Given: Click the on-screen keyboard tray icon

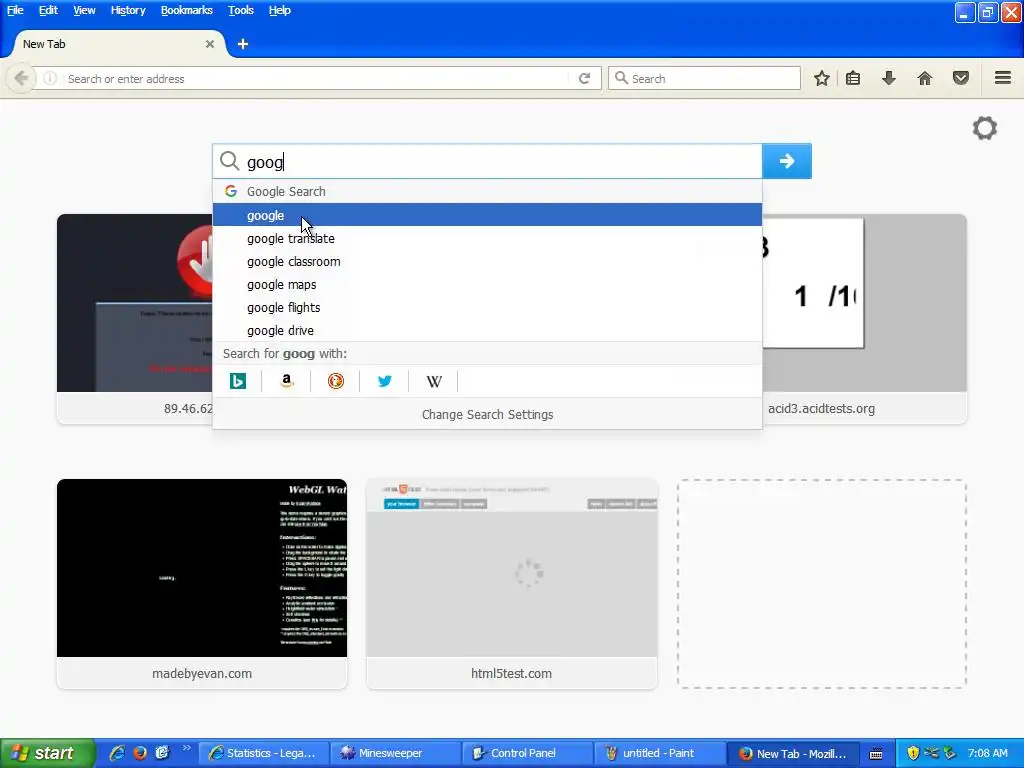Looking at the screenshot, I should coord(876,754).
